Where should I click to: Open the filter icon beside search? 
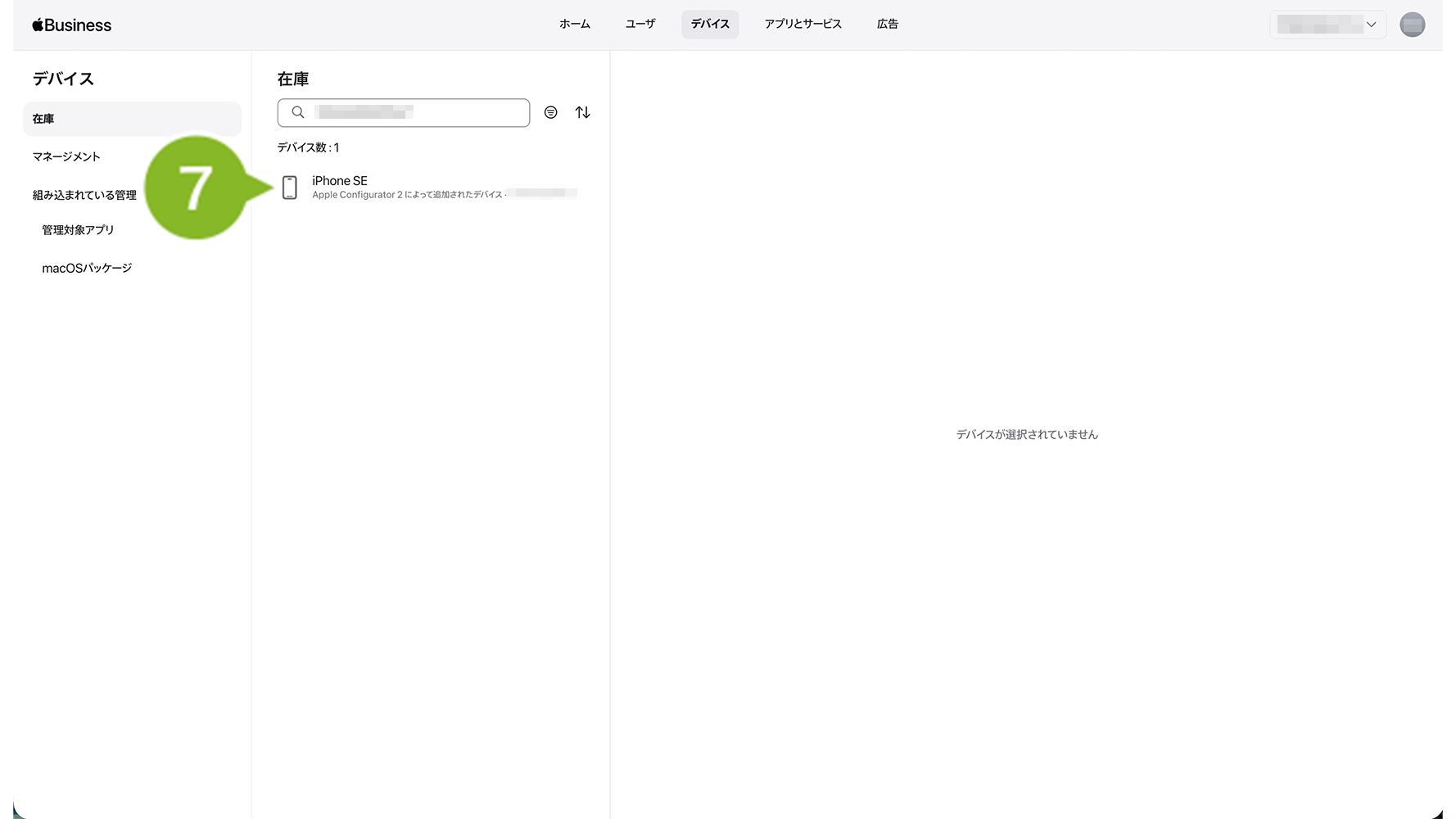(x=551, y=113)
